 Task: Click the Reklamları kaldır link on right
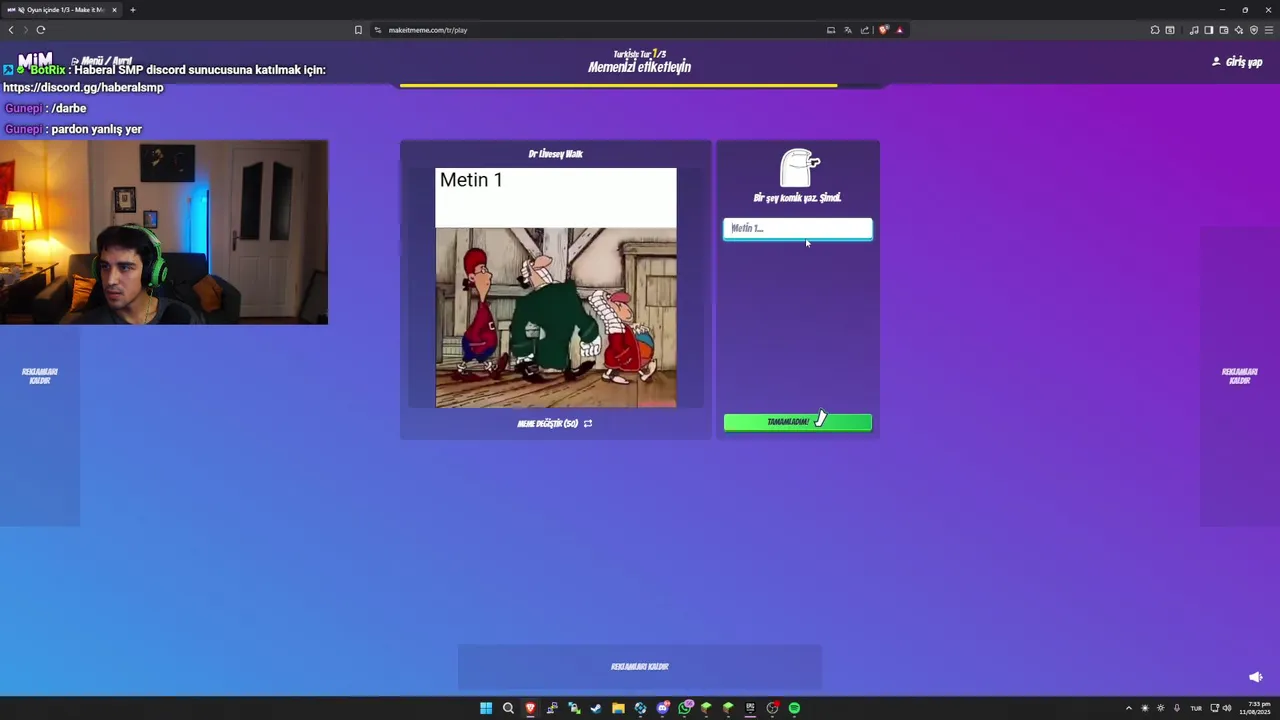[x=1240, y=376]
